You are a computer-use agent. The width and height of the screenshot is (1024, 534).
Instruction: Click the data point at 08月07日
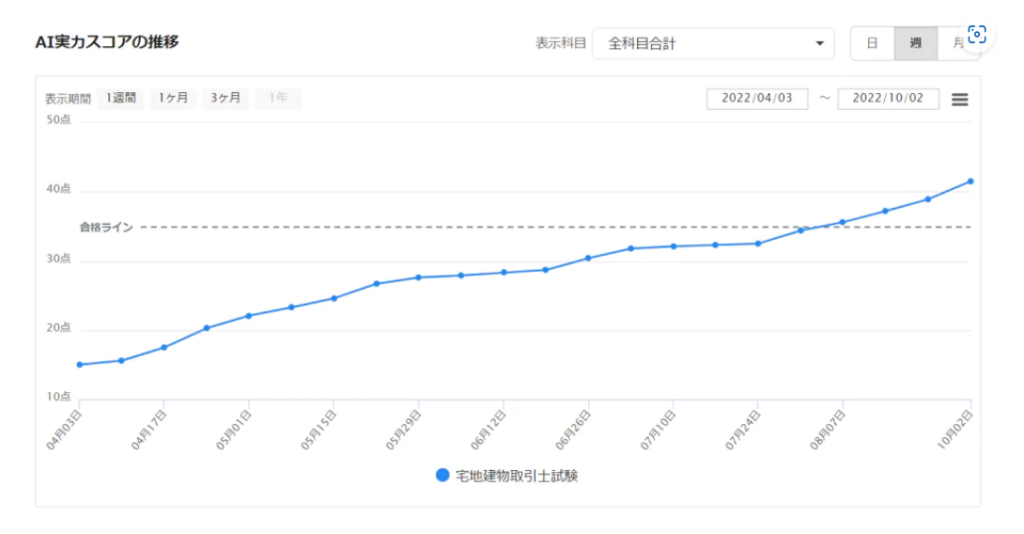[x=842, y=222]
